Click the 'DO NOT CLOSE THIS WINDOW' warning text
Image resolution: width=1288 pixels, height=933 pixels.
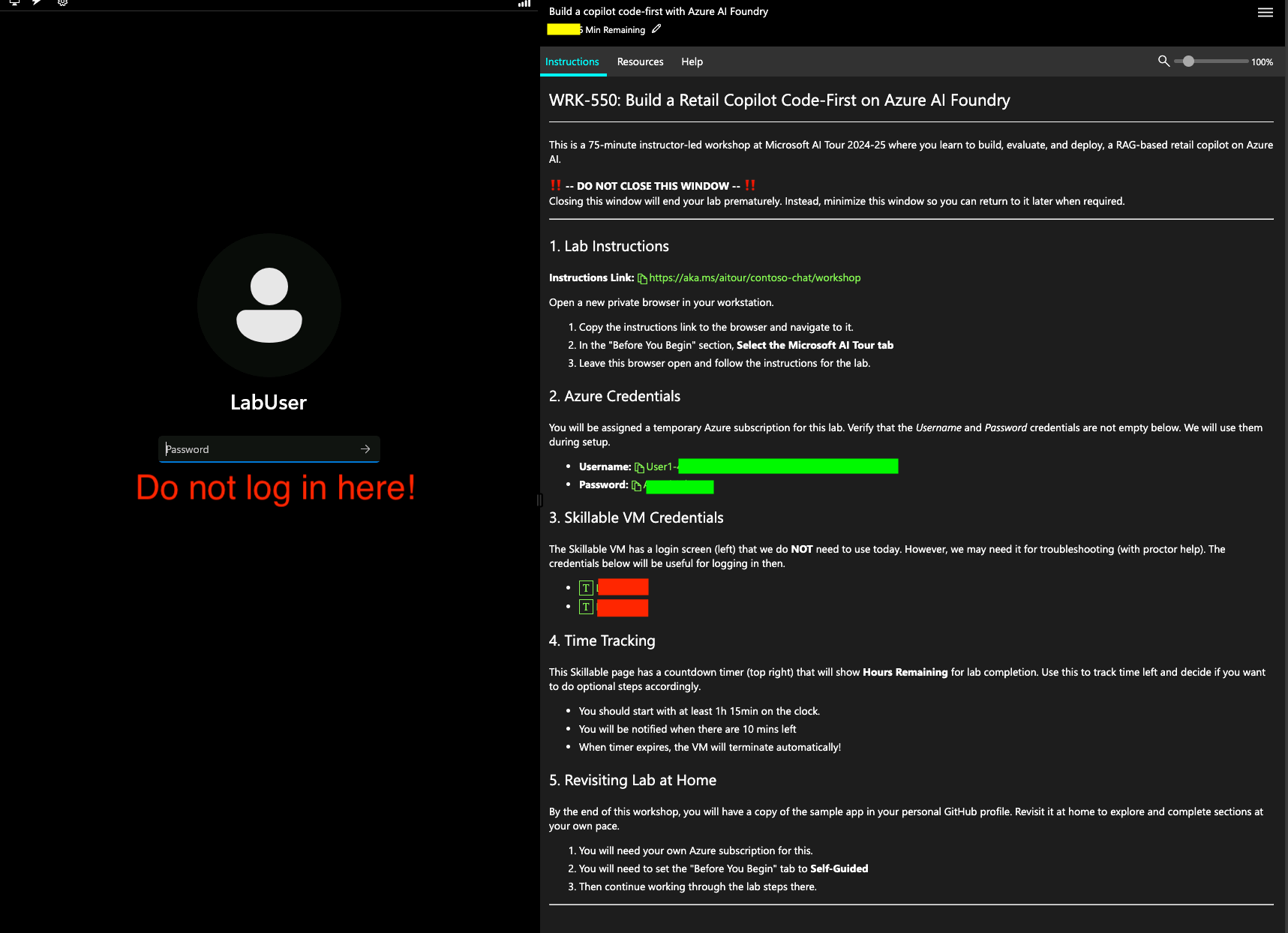[653, 186]
